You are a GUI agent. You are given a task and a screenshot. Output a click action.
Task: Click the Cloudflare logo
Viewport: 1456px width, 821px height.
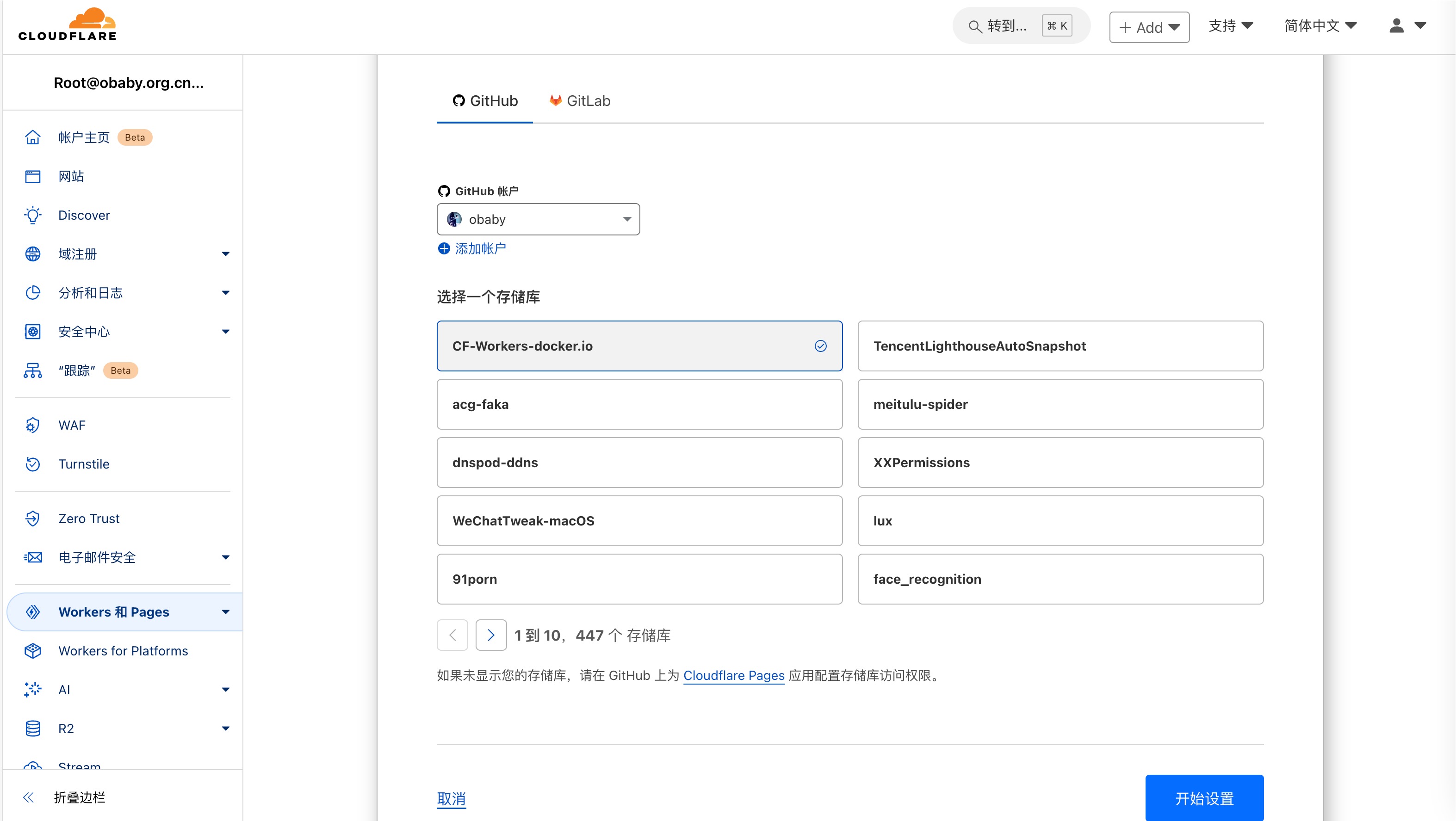click(67, 25)
